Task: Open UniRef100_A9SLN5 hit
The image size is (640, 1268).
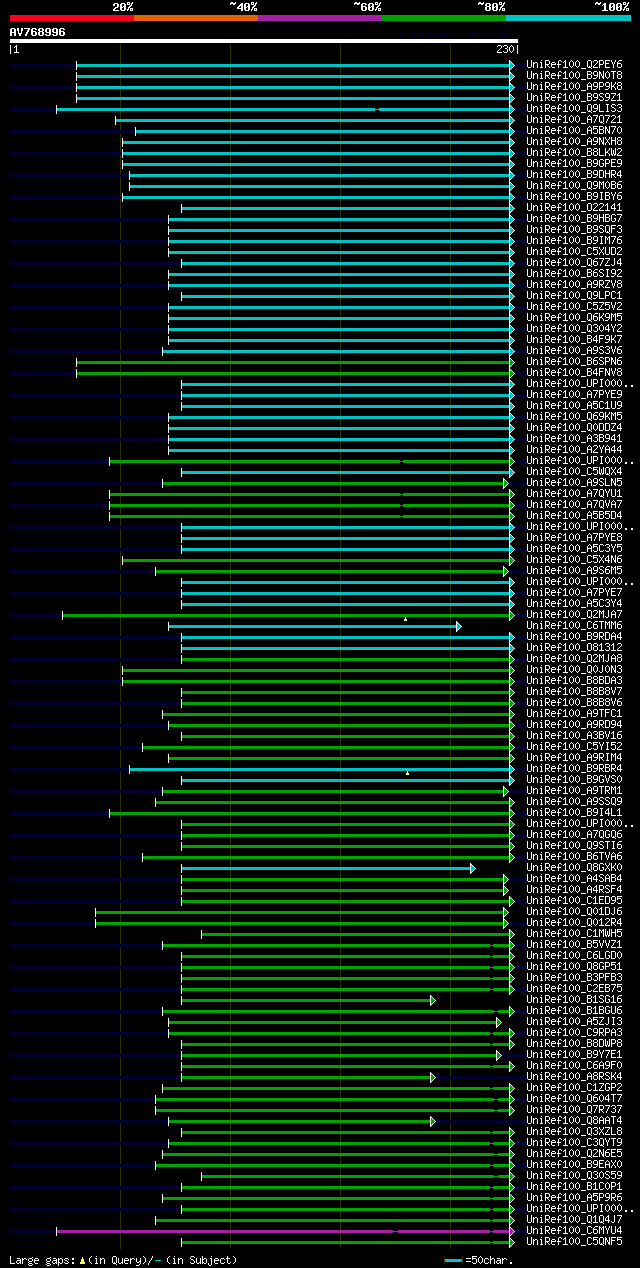Action: coord(574,483)
